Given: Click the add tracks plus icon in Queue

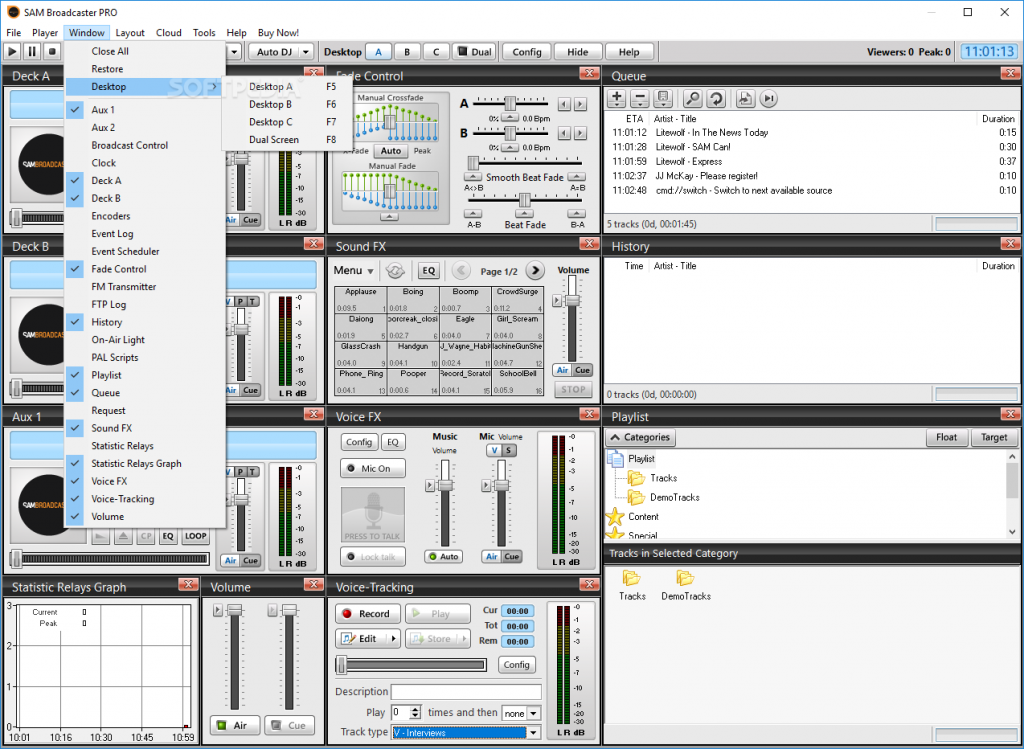Looking at the screenshot, I should click(x=616, y=99).
